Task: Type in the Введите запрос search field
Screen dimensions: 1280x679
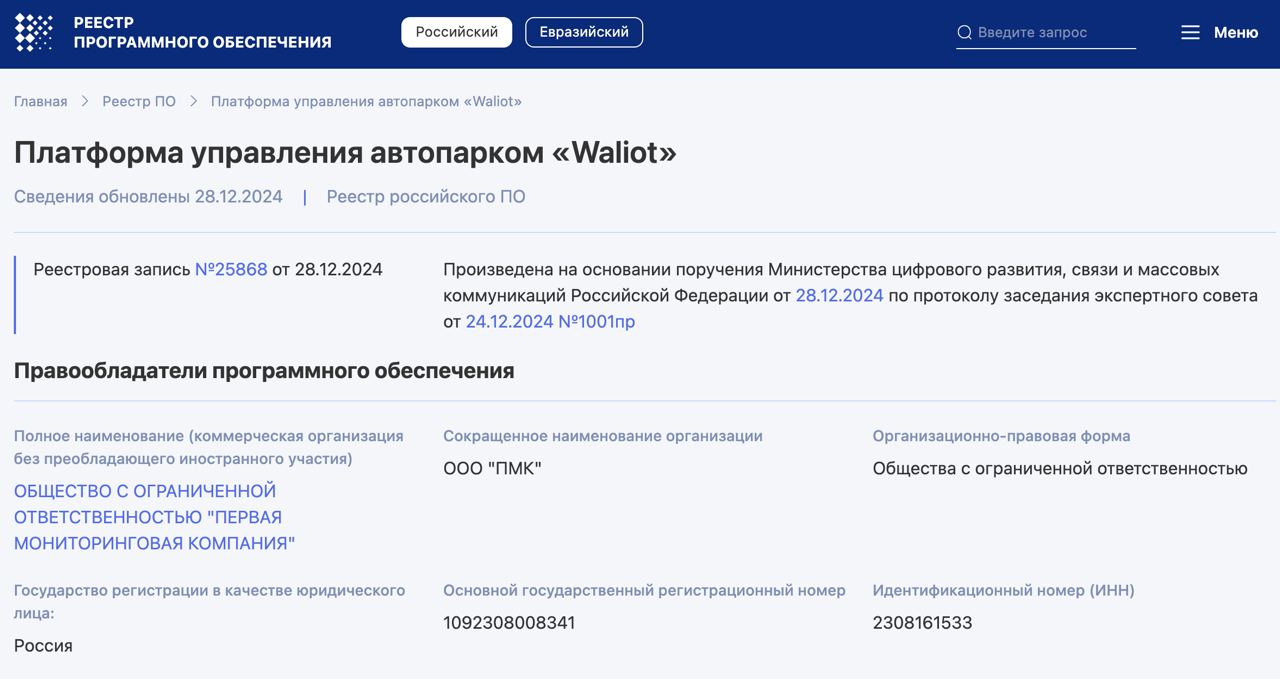Action: click(1055, 33)
